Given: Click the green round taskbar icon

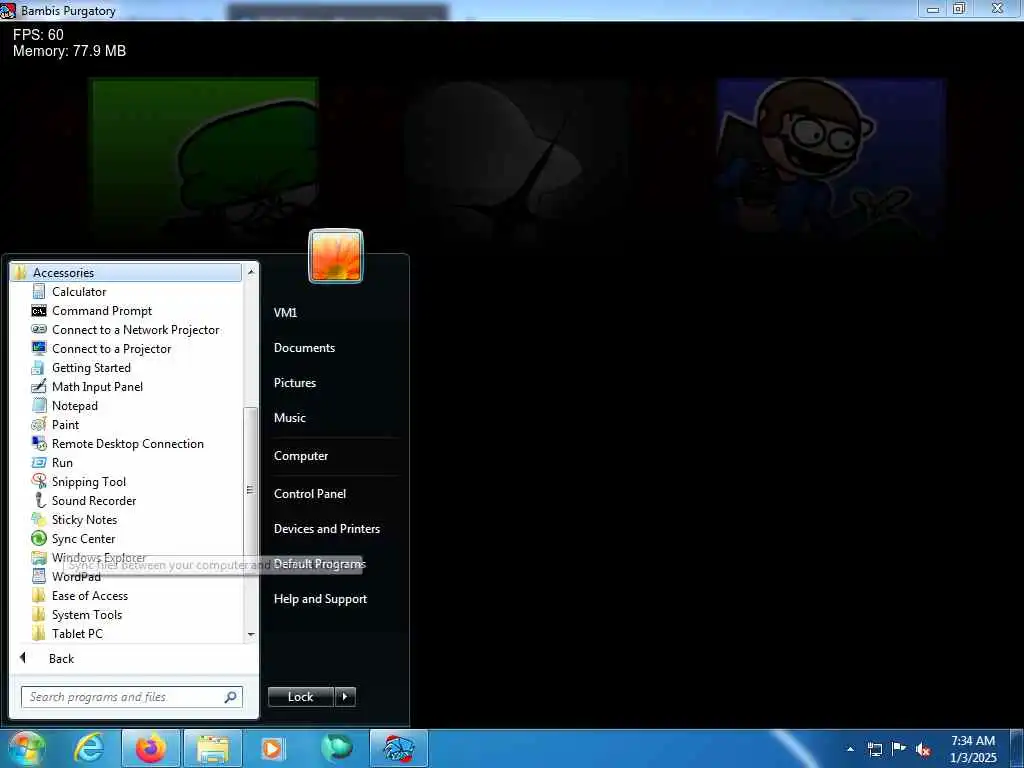Looking at the screenshot, I should (336, 748).
